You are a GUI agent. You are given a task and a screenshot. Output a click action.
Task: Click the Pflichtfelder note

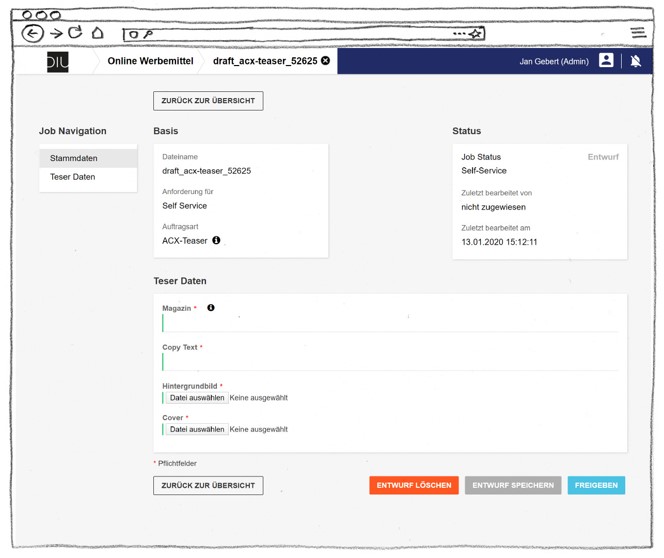click(175, 464)
